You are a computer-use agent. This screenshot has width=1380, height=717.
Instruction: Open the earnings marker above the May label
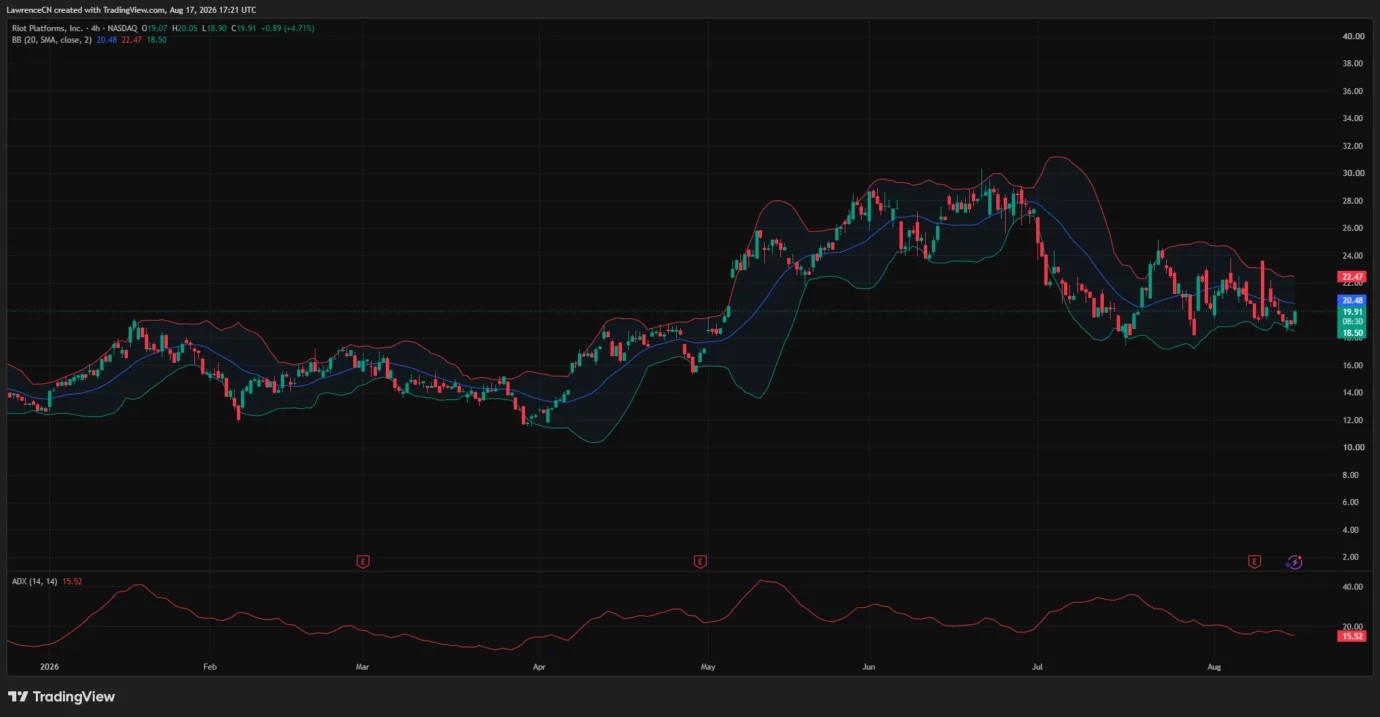pyautogui.click(x=700, y=562)
